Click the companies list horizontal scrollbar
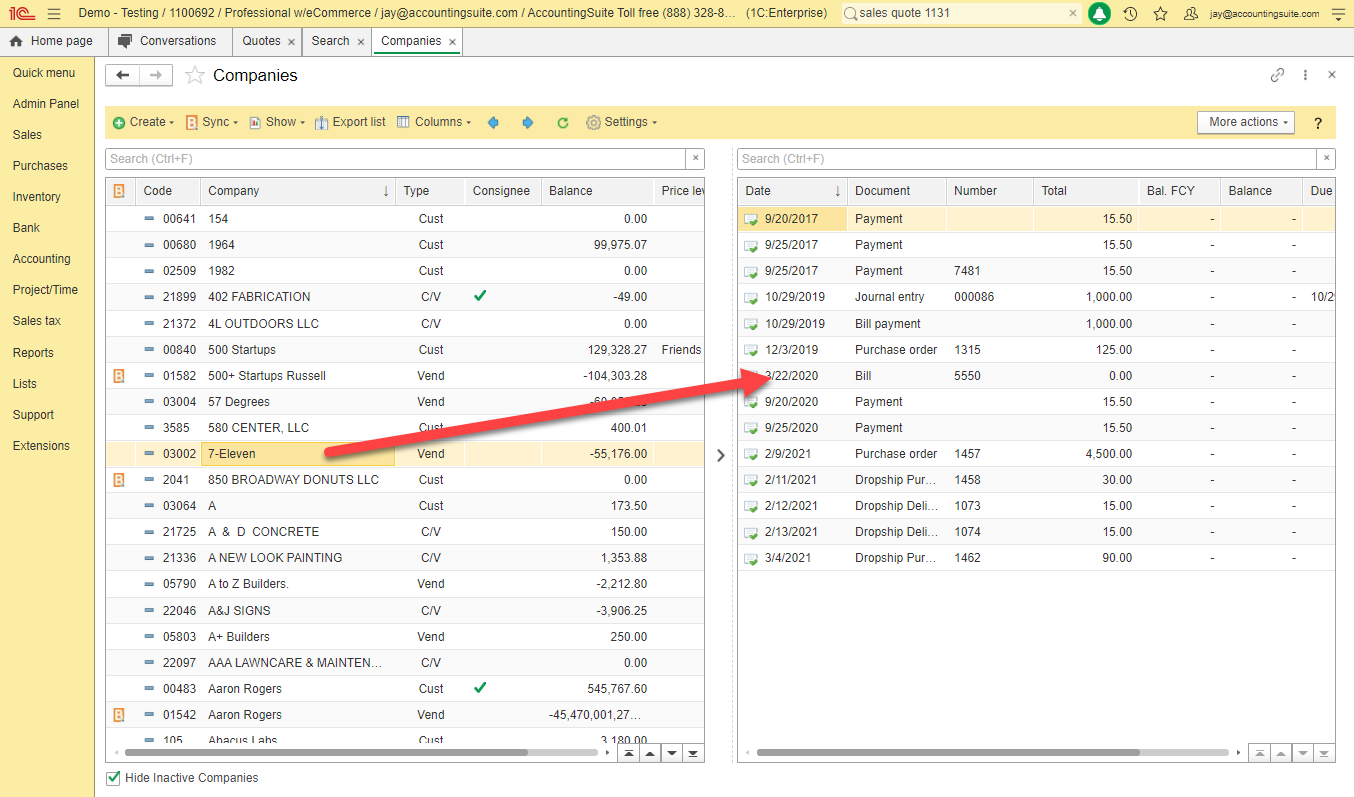This screenshot has height=797, width=1354. pos(320,753)
